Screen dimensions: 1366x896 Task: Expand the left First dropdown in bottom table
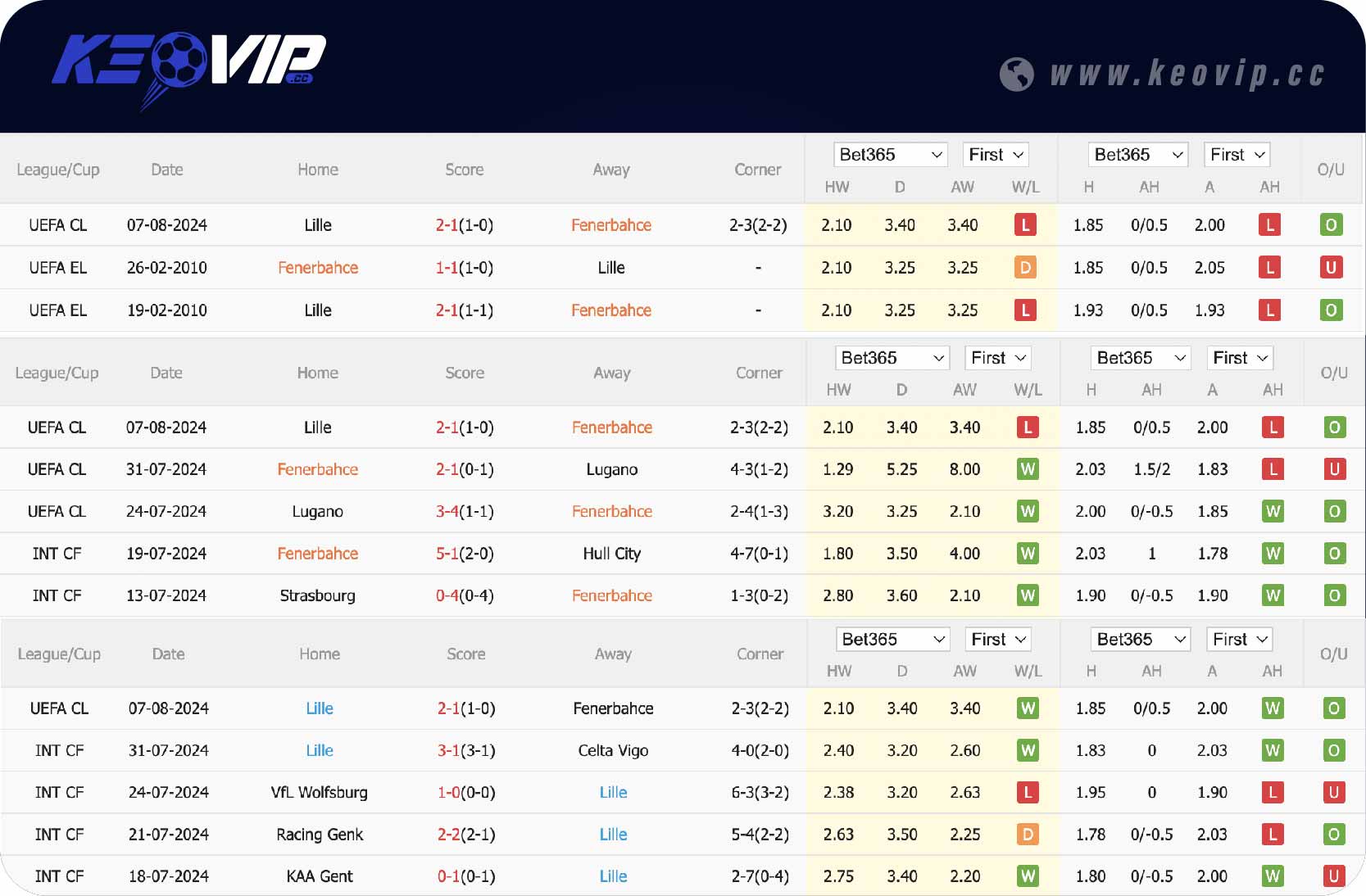(998, 640)
